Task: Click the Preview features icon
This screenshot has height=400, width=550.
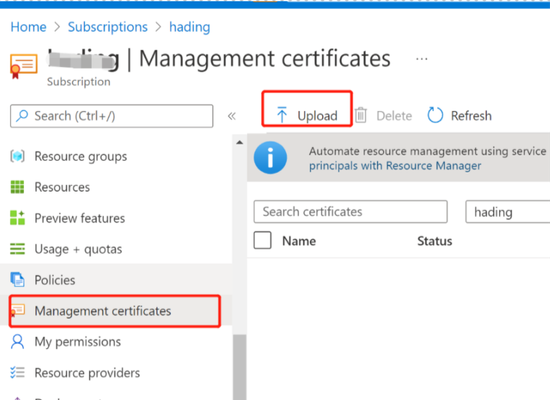Action: [18, 218]
